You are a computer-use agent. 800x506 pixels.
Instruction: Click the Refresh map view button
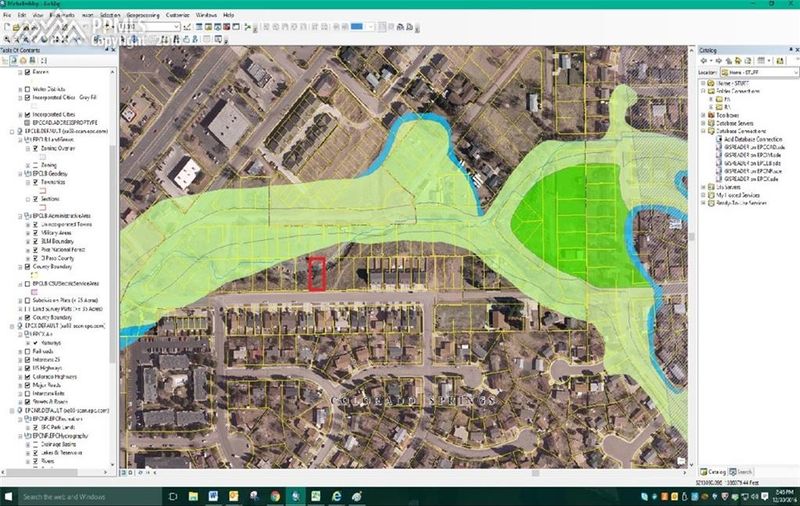[140, 472]
